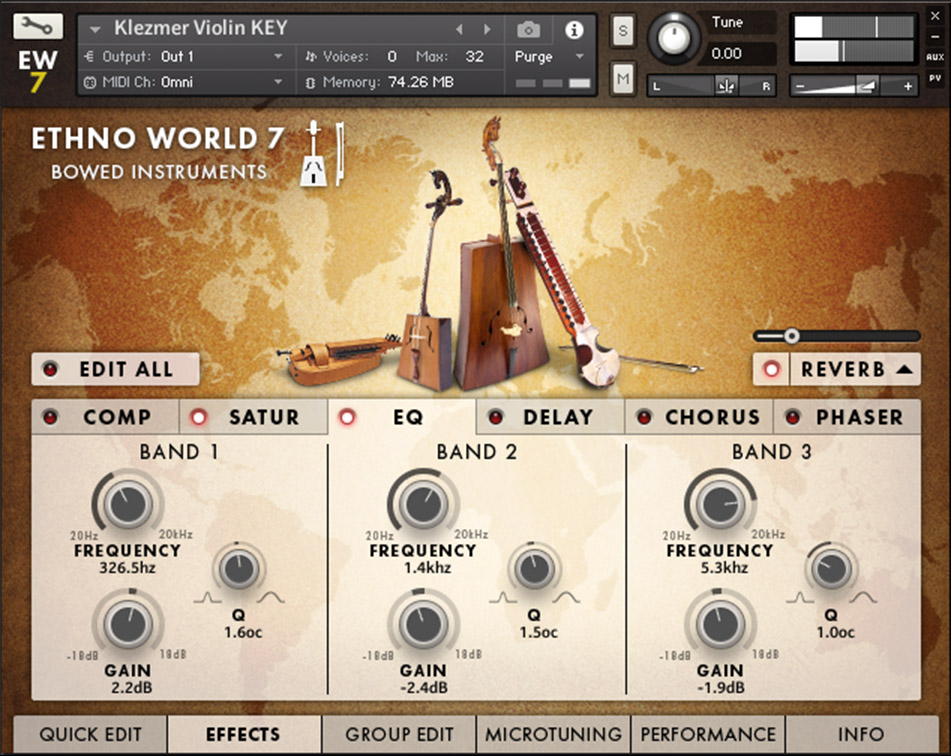Click the plus volume button
This screenshot has width=951, height=756.
pos(907,87)
